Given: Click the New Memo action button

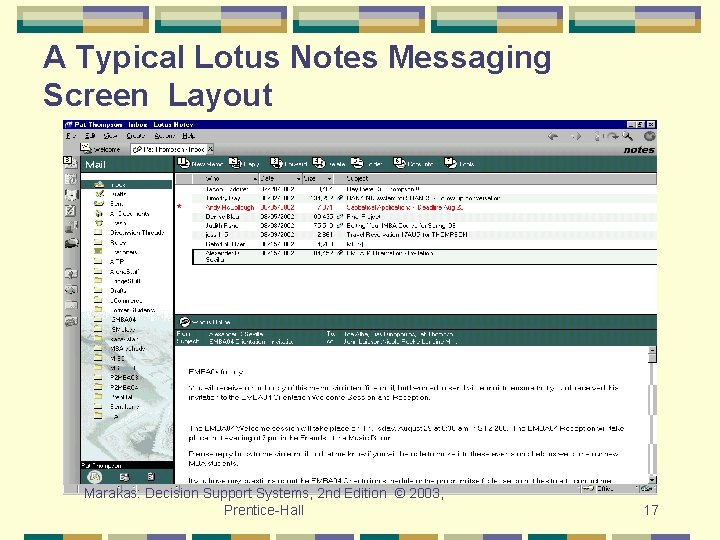Looking at the screenshot, I should (200, 163).
